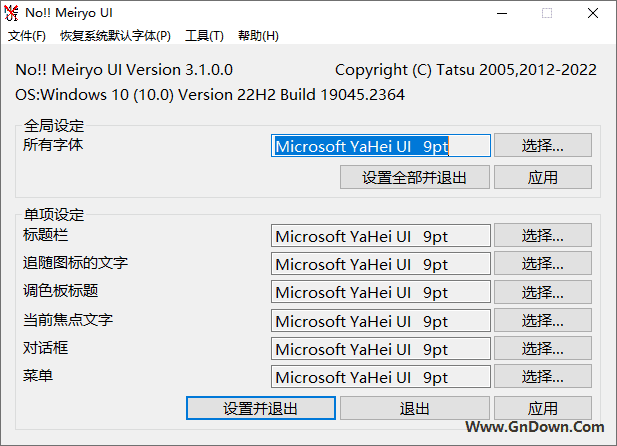Click the version text 'No!! Meiryo UI Version 3.1.0.0'
Viewport: 617px width, 446px height.
click(124, 70)
